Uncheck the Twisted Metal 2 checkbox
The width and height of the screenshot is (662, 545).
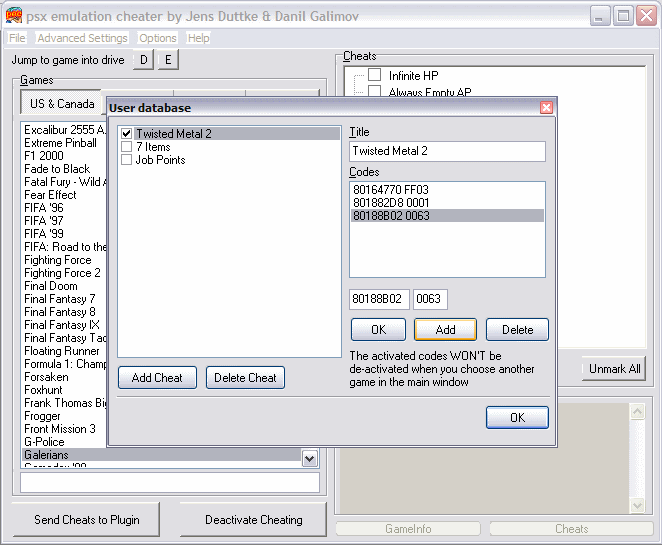126,134
